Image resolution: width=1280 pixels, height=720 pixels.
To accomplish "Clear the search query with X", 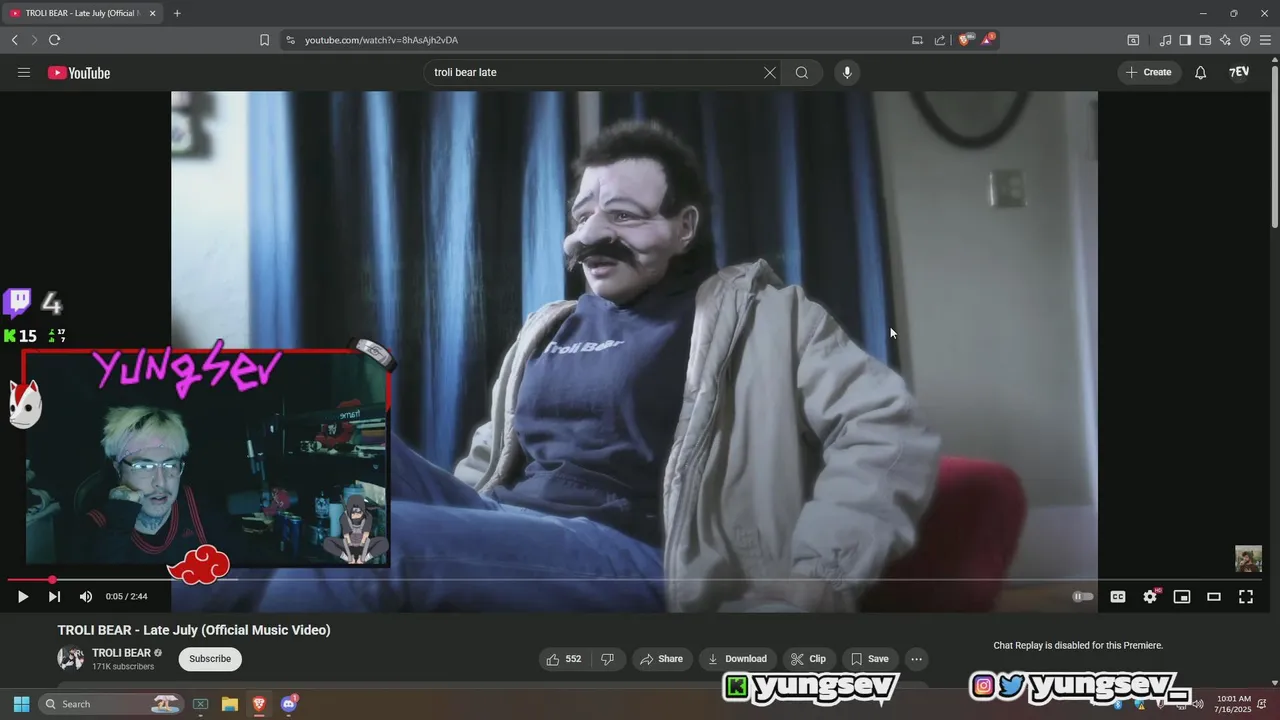I will click(770, 72).
